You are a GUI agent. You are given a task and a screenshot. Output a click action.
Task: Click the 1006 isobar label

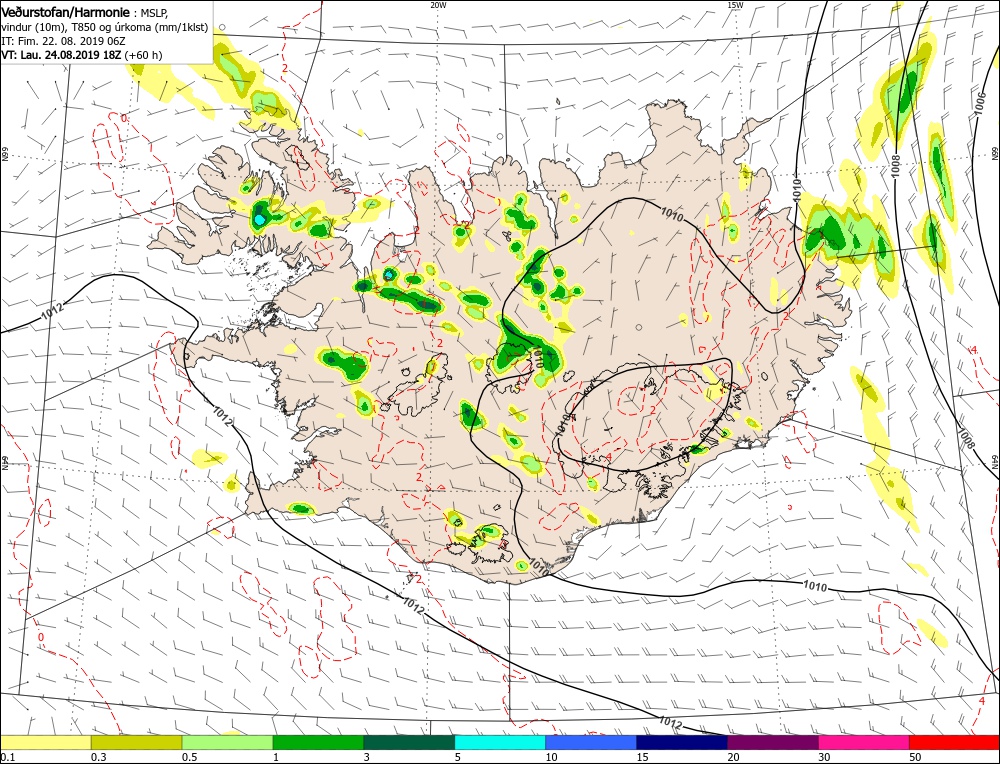[980, 104]
